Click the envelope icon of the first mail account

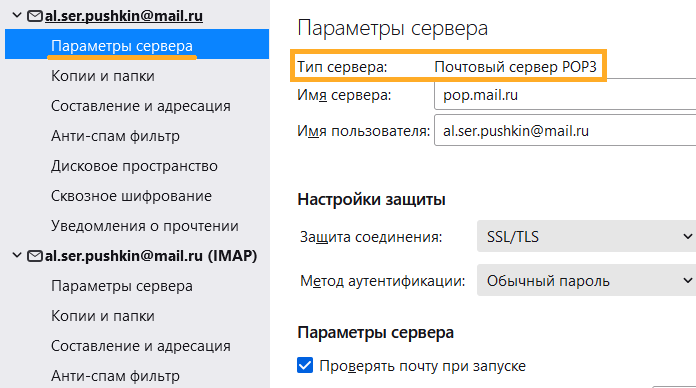tap(35, 16)
